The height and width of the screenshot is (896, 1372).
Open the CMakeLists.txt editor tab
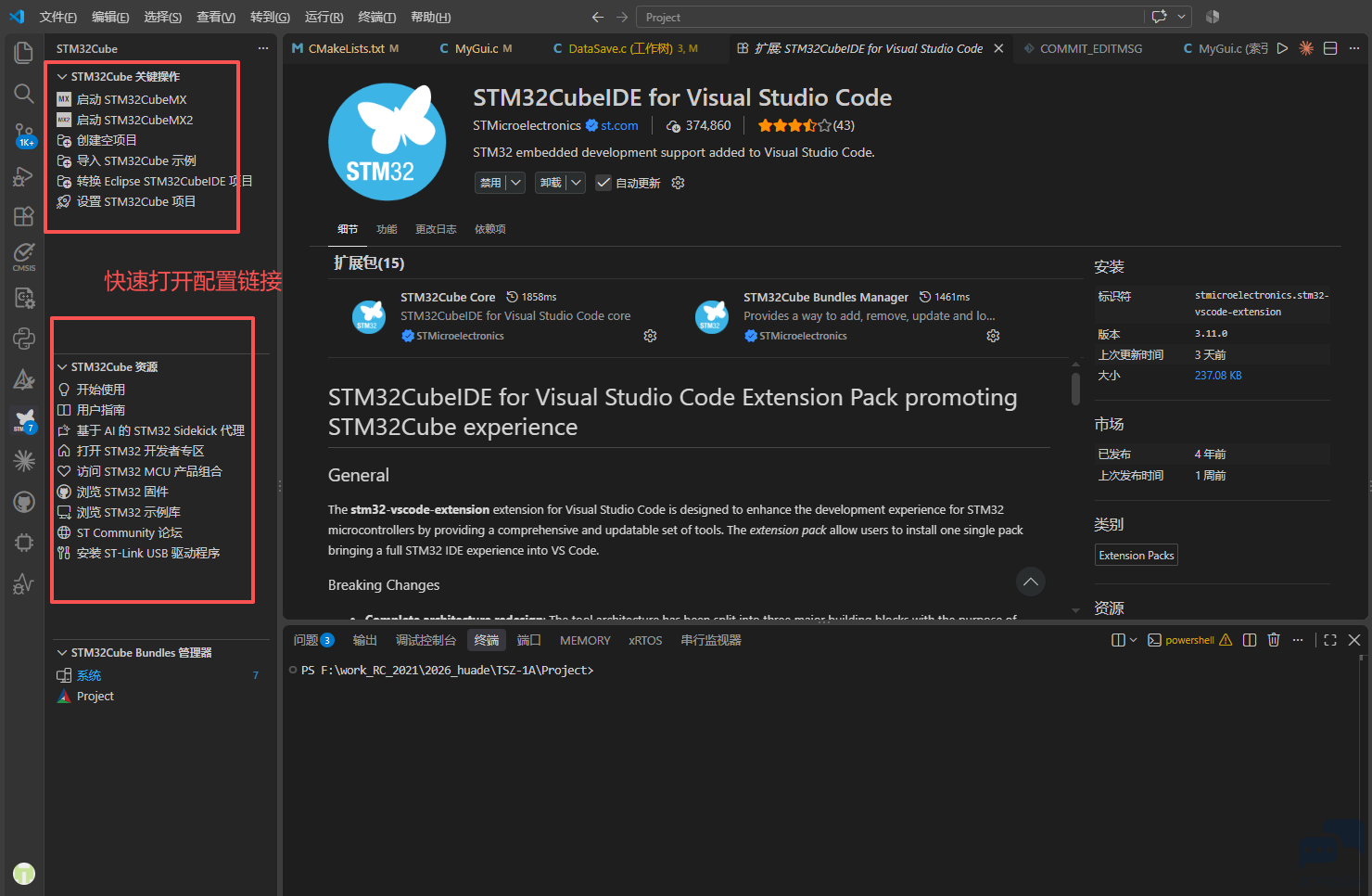pyautogui.click(x=346, y=48)
